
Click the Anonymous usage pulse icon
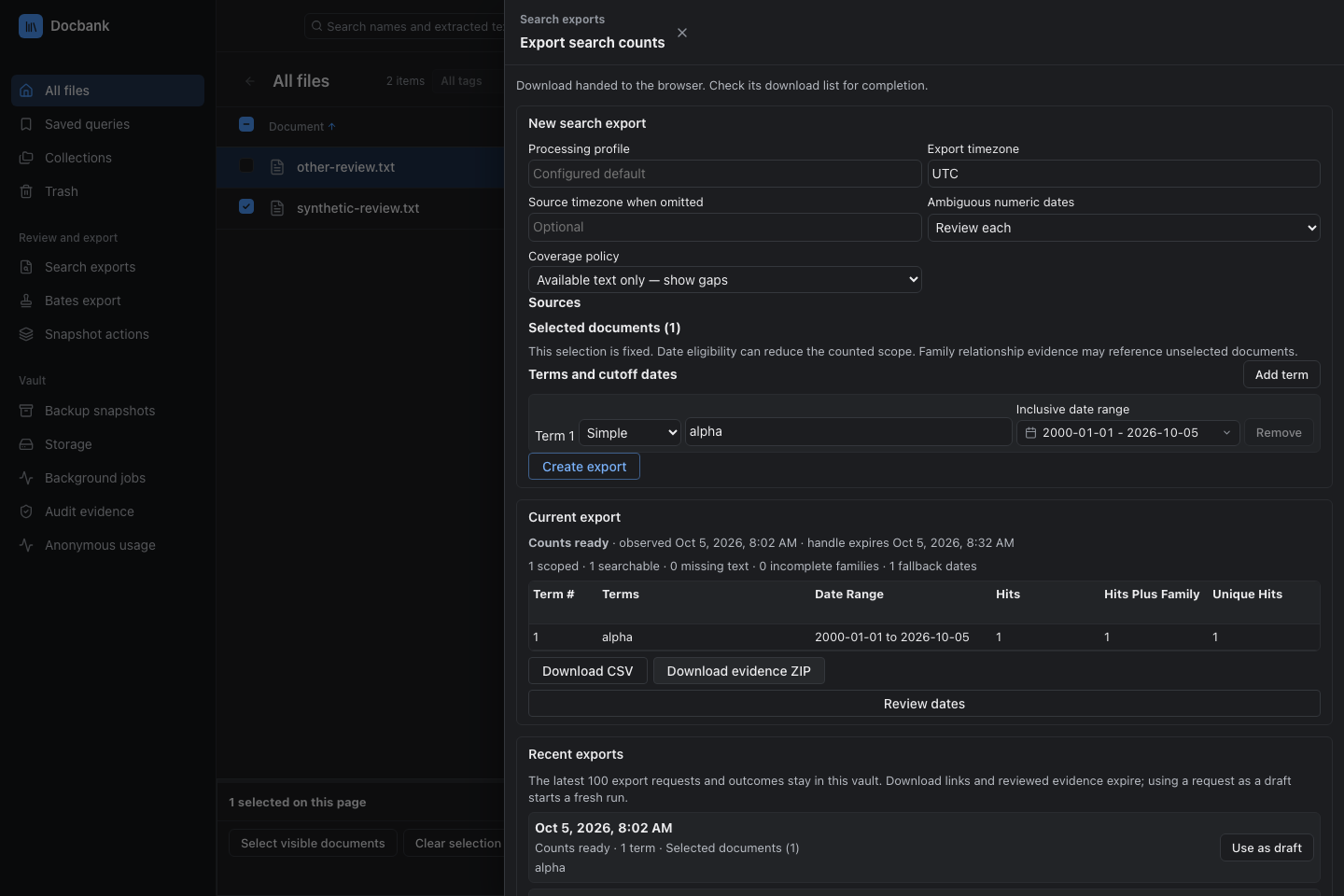26,545
